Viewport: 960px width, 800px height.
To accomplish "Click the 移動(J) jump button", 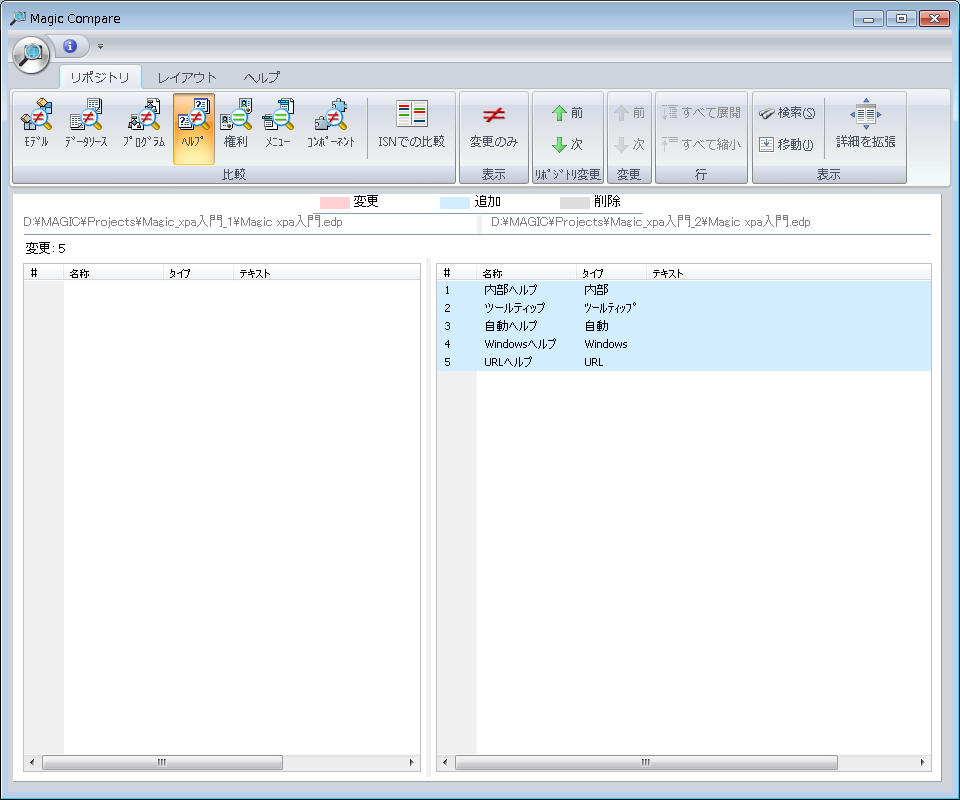I will [x=786, y=144].
